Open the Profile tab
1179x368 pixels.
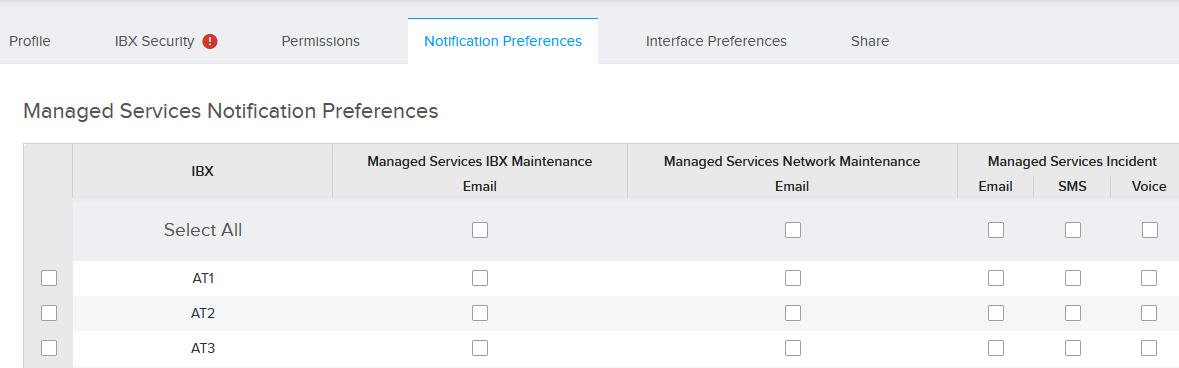click(30, 41)
